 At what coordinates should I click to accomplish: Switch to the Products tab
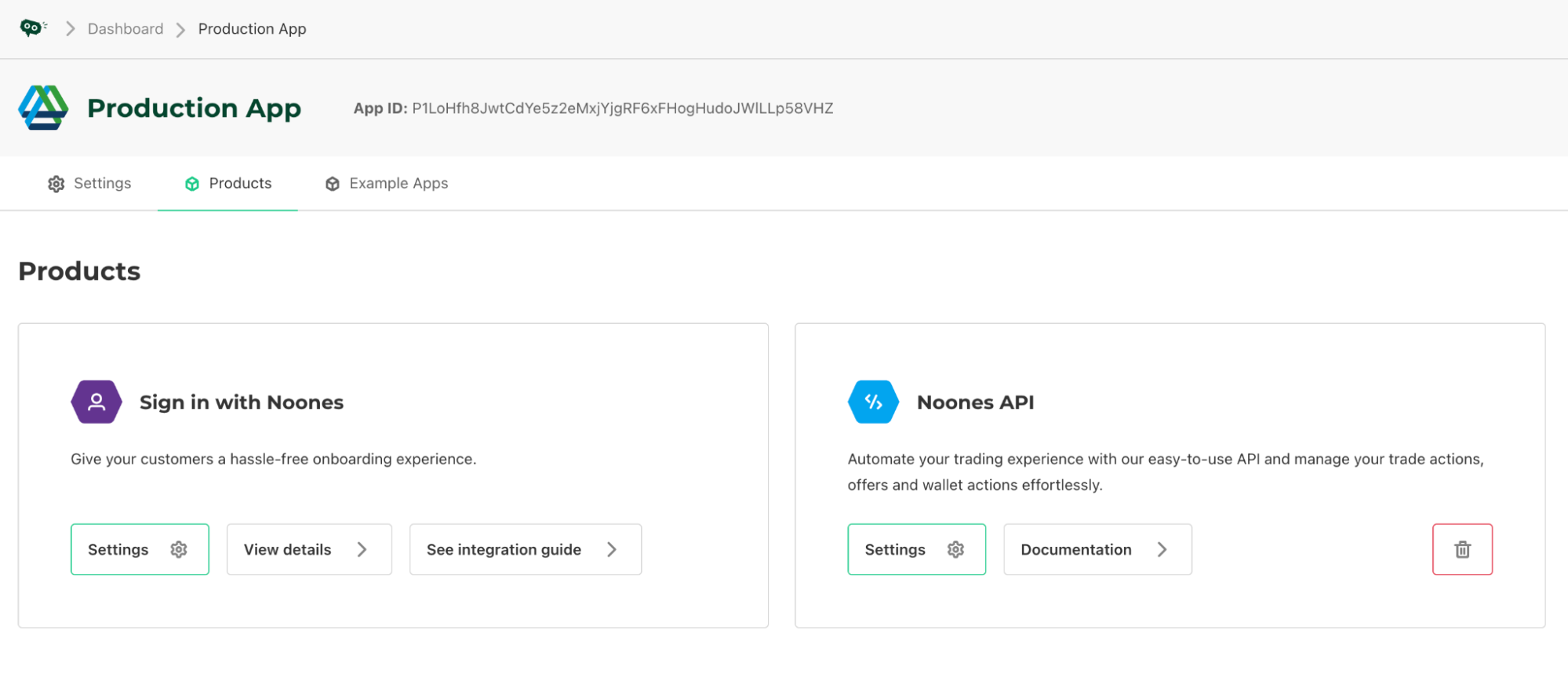pos(227,184)
